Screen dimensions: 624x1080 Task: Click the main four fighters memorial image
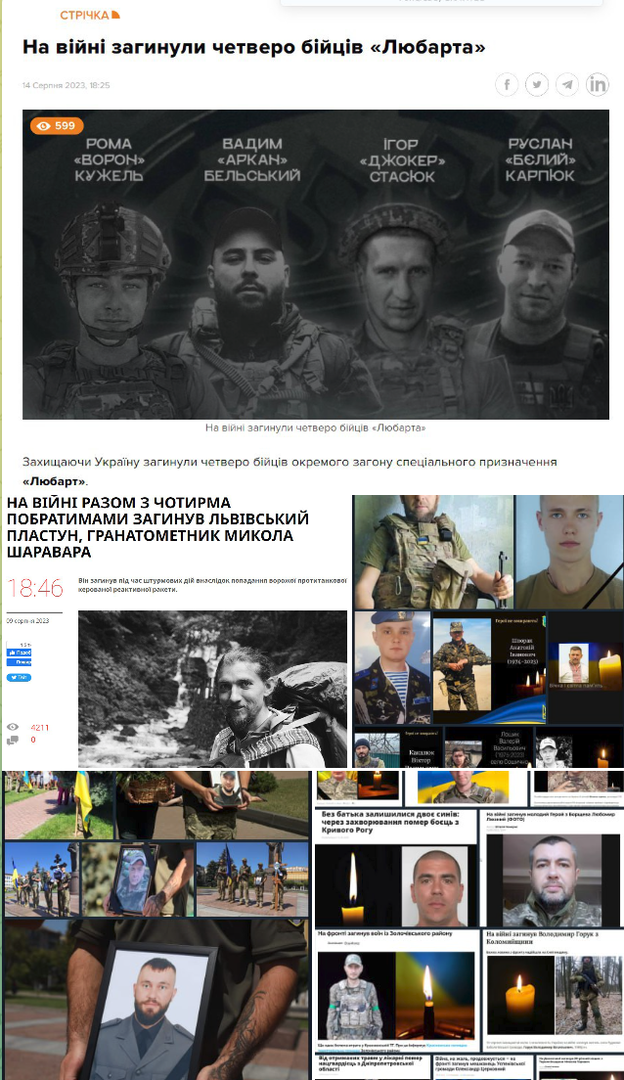pos(315,265)
